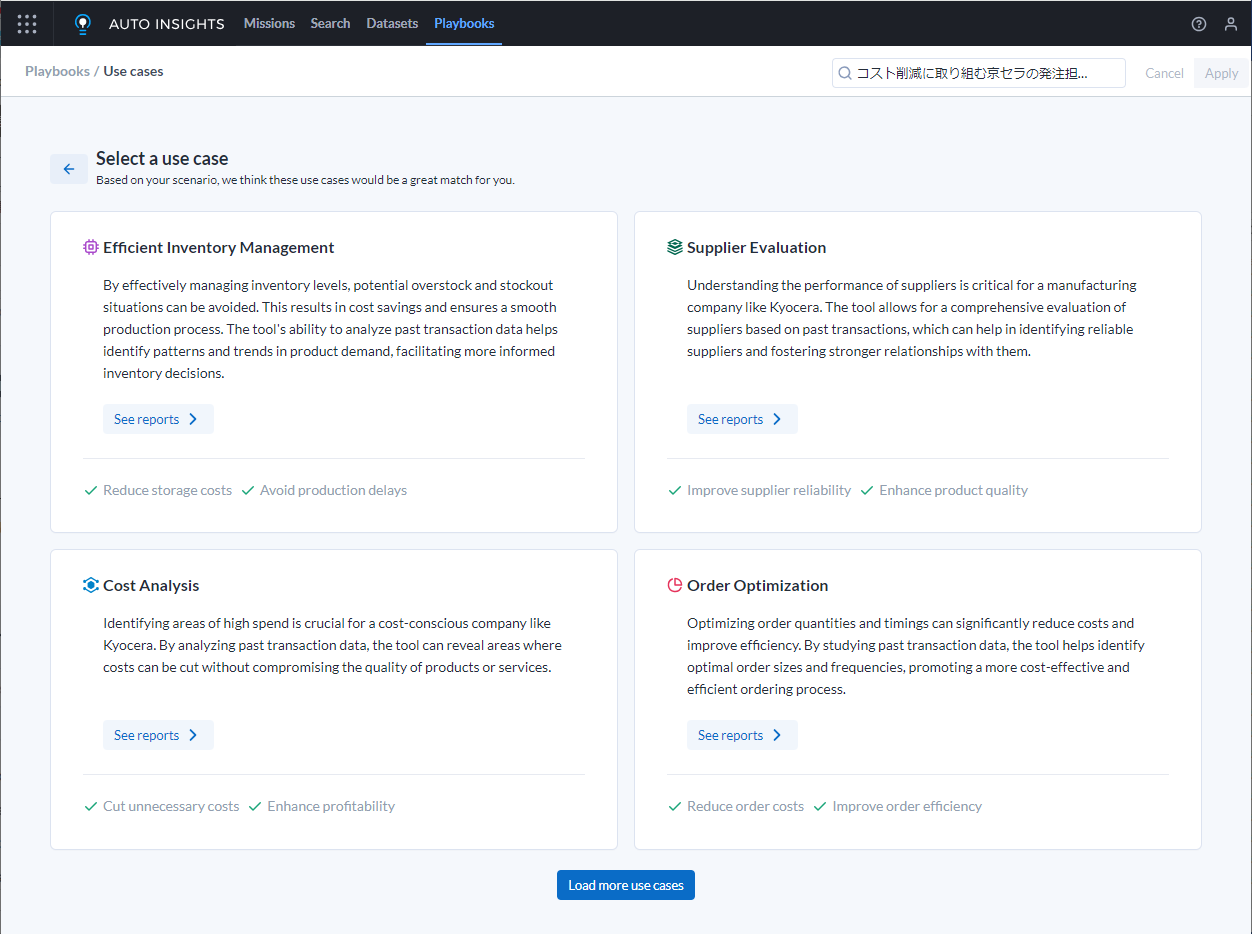Click the Efficient Inventory Management chip icon
The image size is (1252, 934).
91,247
